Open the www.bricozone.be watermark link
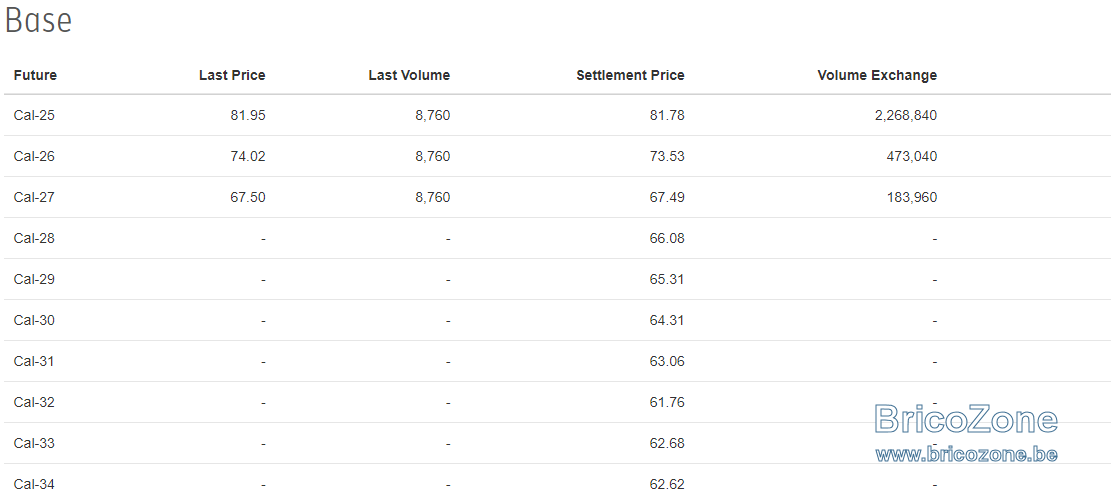Viewport: 1111px width, 498px height. coord(966,454)
